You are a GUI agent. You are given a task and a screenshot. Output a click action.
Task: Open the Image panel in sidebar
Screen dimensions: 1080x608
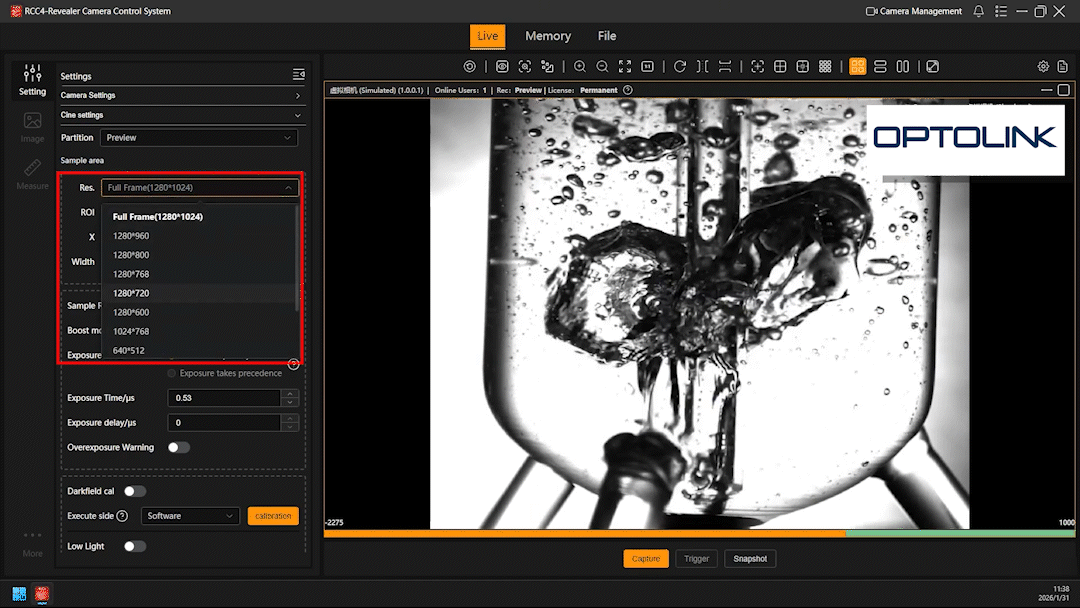[x=32, y=127]
